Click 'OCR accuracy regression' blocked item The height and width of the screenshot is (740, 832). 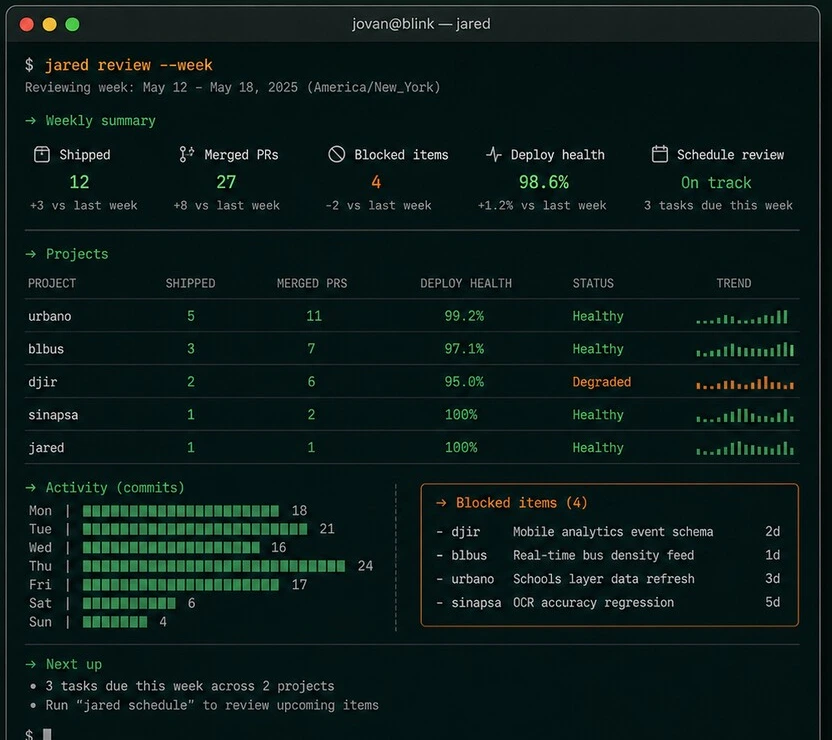click(x=593, y=603)
